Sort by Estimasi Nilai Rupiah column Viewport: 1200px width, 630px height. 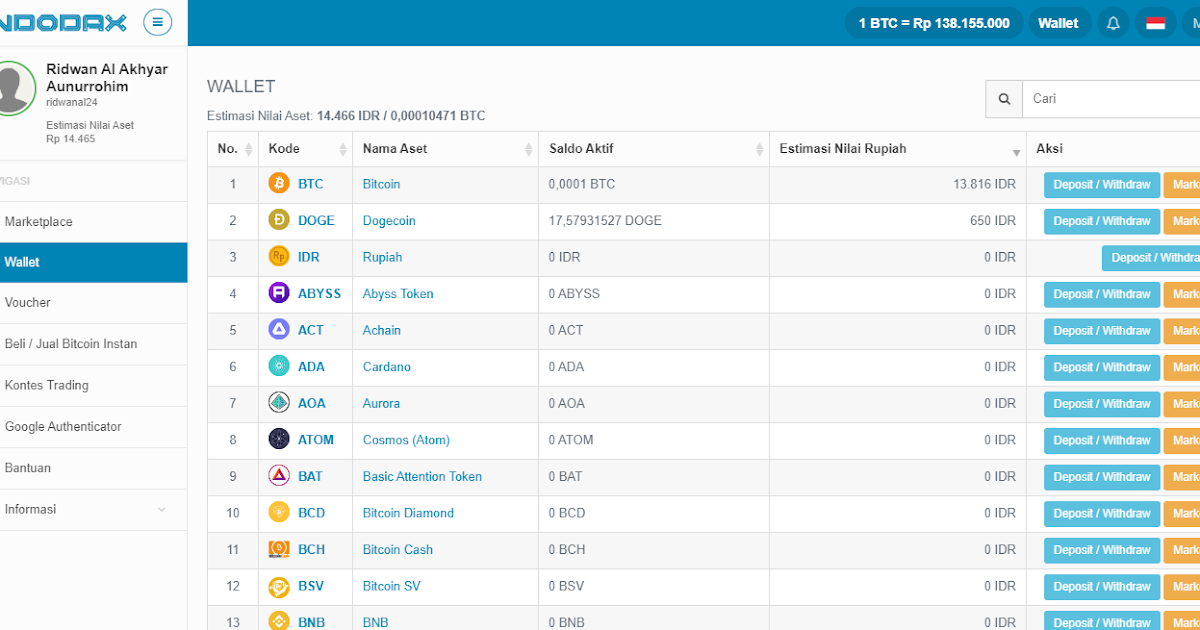898,149
